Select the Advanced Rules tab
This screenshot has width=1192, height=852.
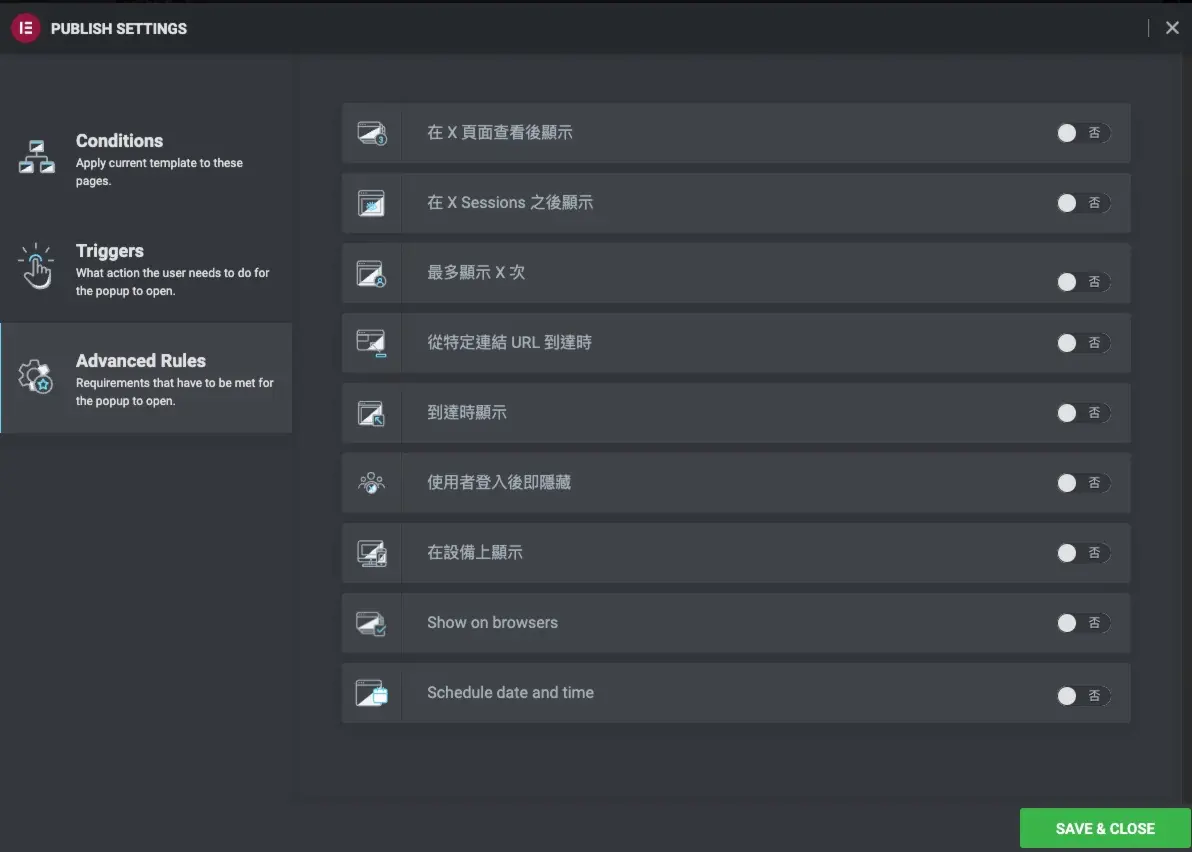146,378
